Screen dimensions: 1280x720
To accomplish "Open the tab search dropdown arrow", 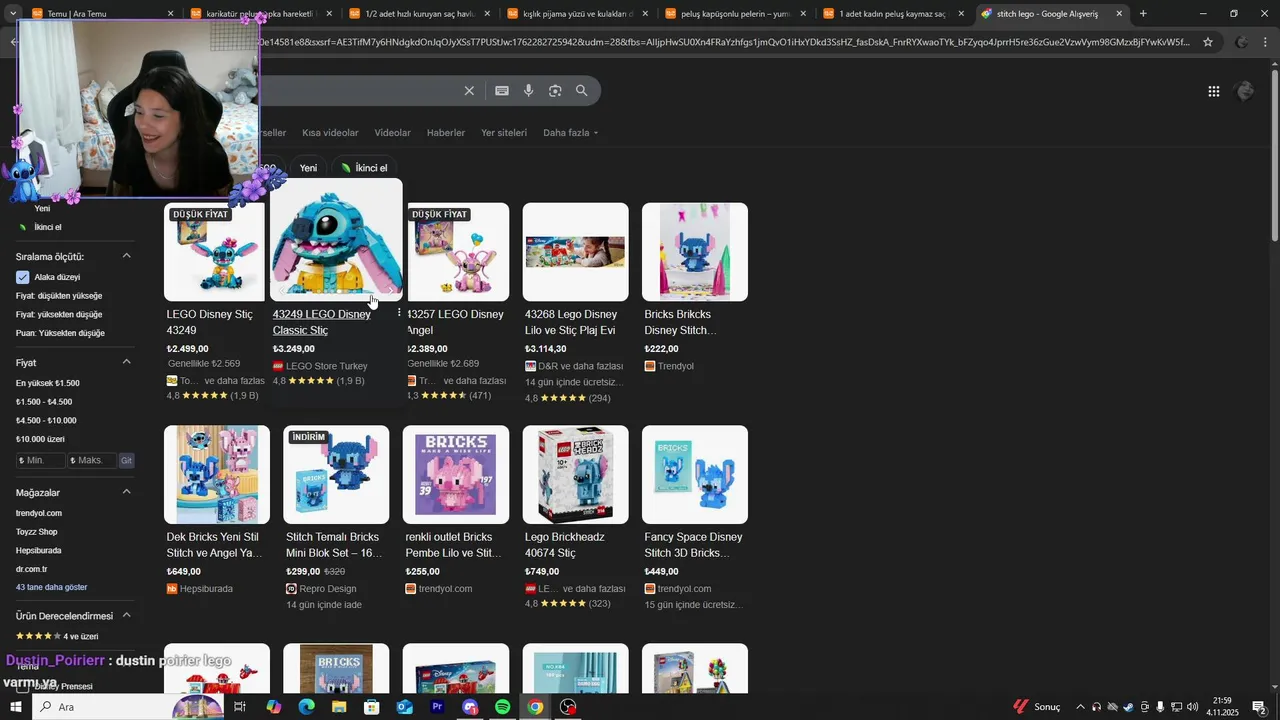I will point(13,14).
